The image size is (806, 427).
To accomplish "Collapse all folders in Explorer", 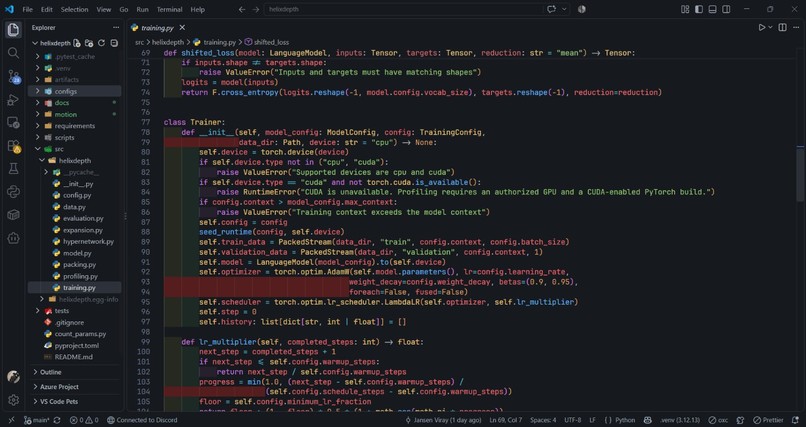I will (x=114, y=43).
